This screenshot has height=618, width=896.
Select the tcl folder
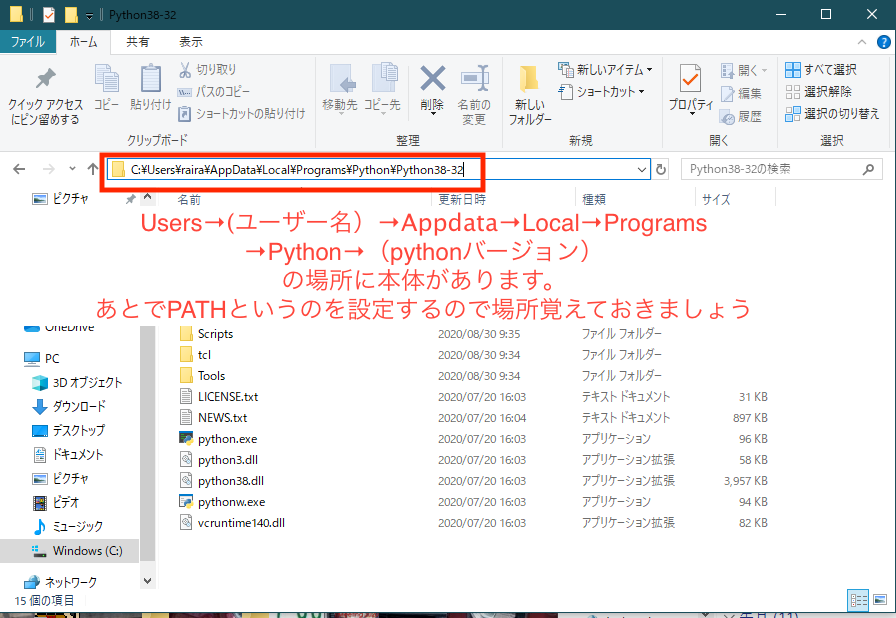click(x=195, y=355)
